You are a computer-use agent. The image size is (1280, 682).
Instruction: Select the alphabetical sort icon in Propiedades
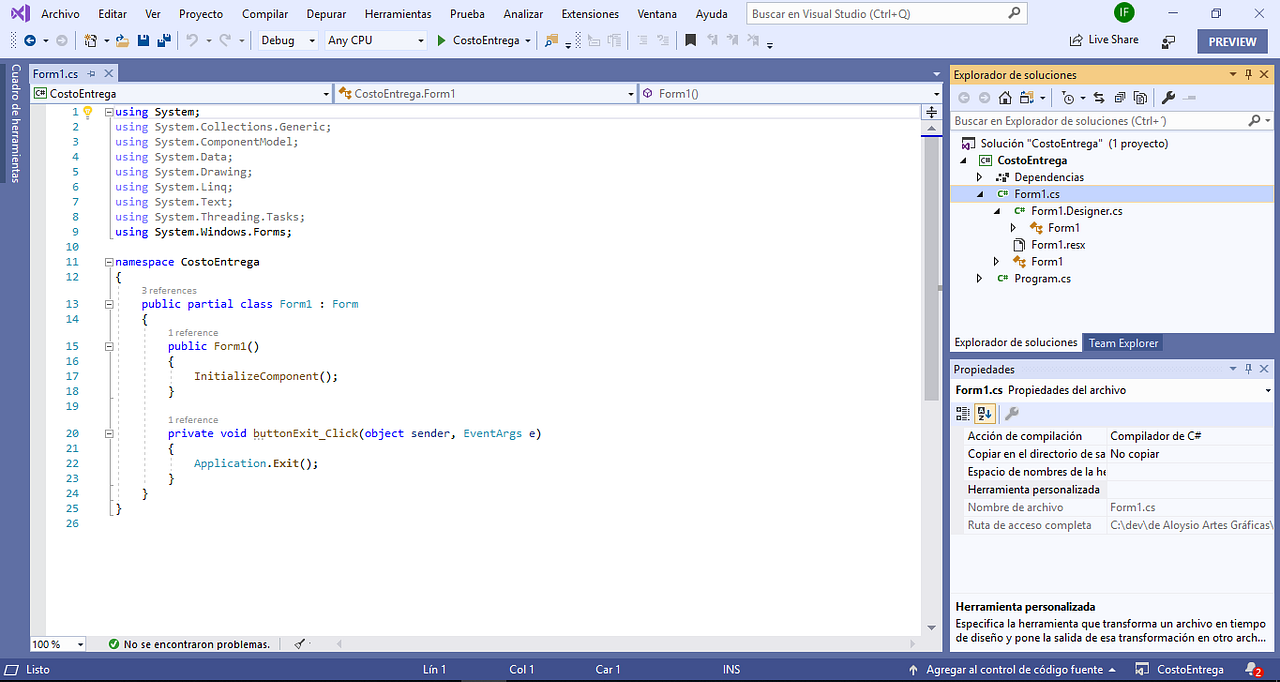point(984,413)
